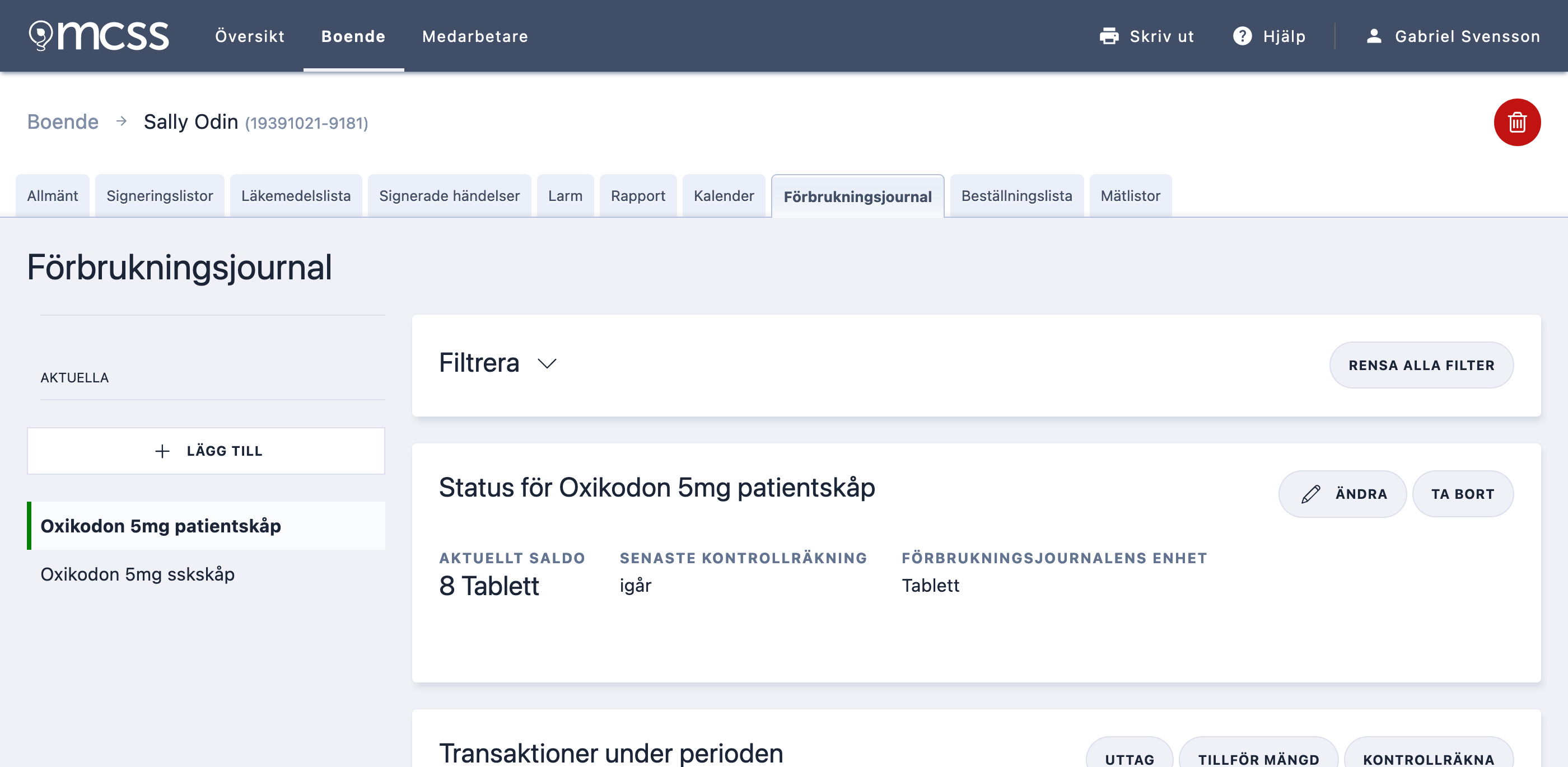Viewport: 1568px width, 767px height.
Task: Click the Tablett unit value
Action: (930, 586)
